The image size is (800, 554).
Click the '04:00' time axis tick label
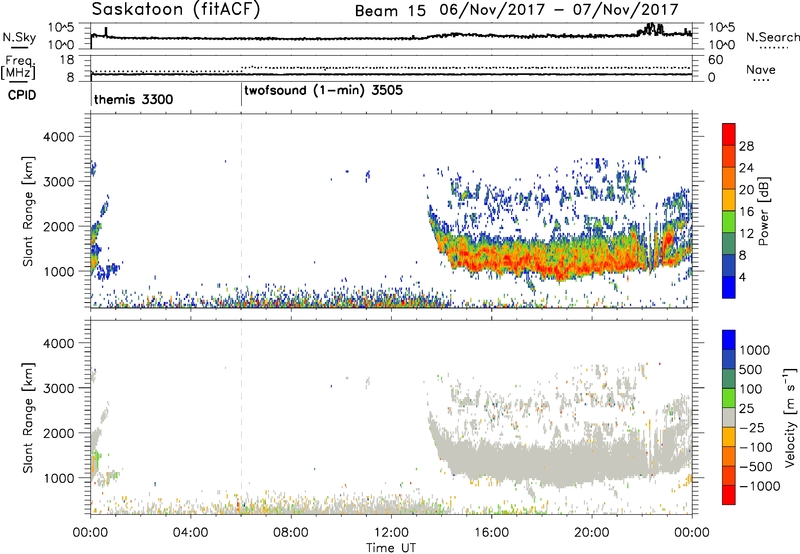click(x=190, y=533)
